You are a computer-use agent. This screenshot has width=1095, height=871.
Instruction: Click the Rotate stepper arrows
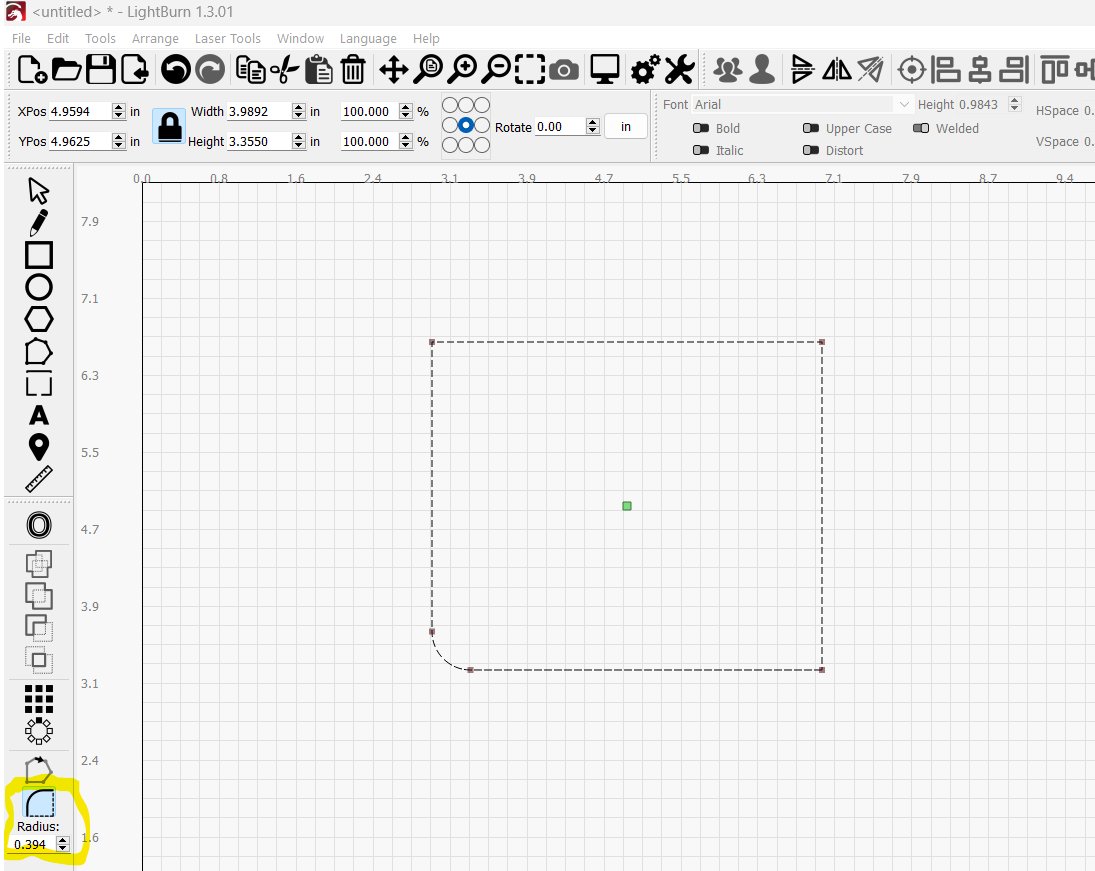point(593,126)
